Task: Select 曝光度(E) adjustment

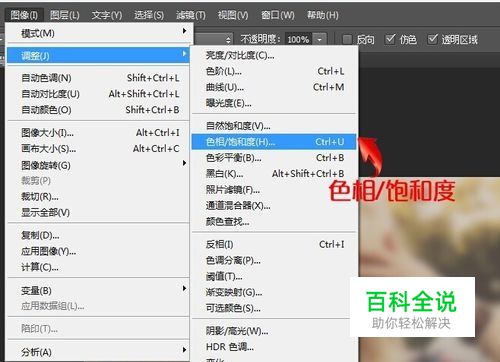Action: point(274,103)
